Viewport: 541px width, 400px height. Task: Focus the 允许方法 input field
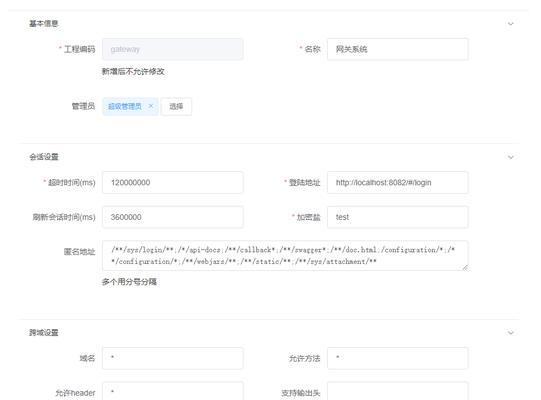(x=397, y=358)
